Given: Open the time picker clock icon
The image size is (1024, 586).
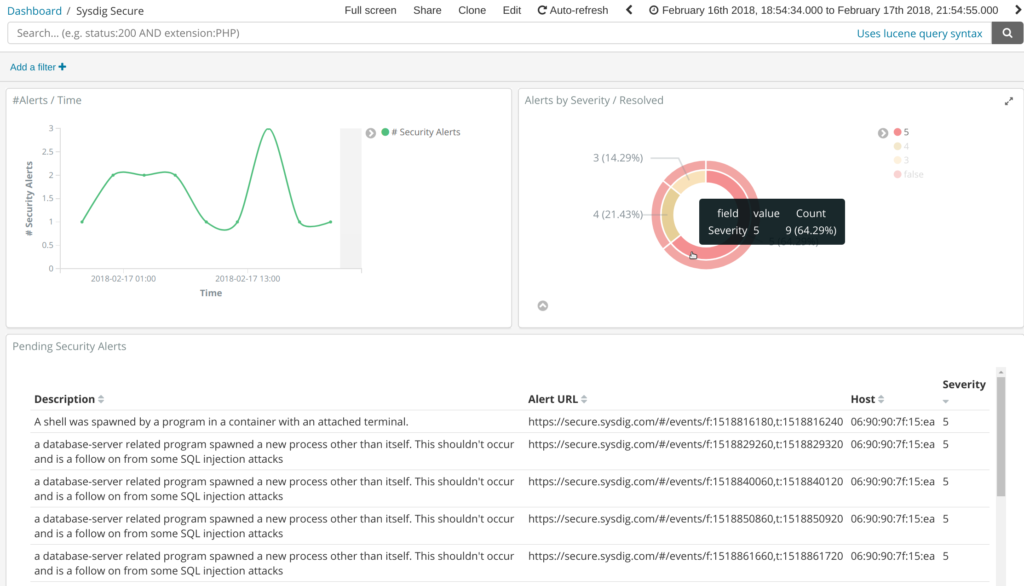Looking at the screenshot, I should point(653,10).
